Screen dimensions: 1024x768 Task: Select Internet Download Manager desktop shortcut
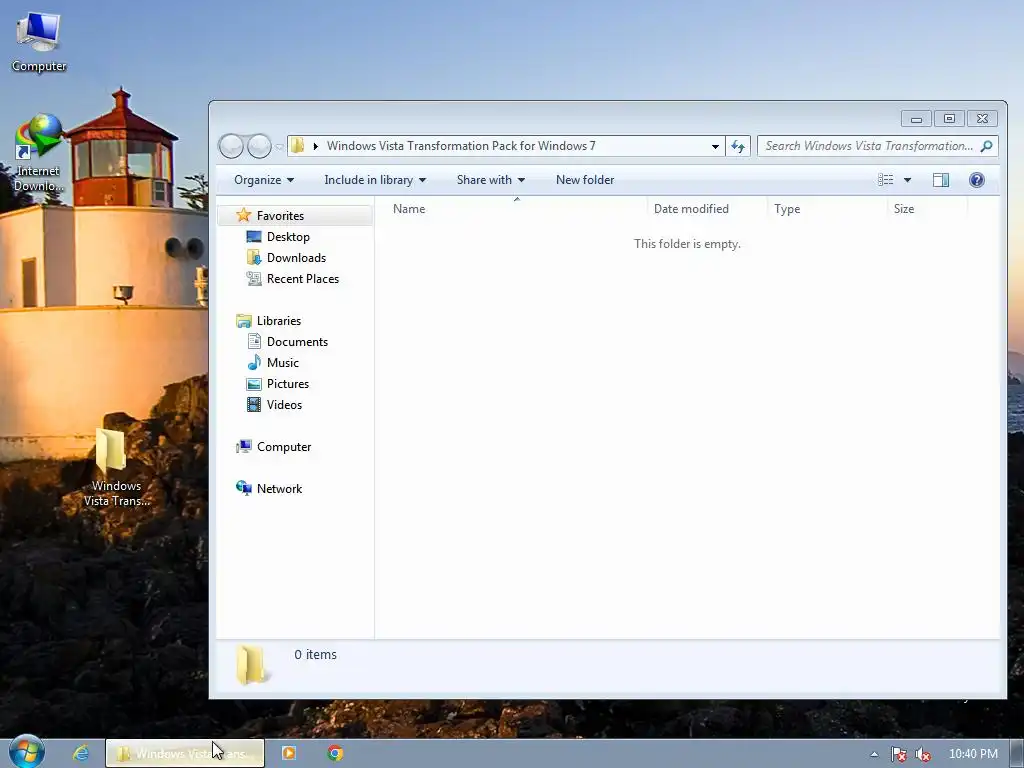39,153
